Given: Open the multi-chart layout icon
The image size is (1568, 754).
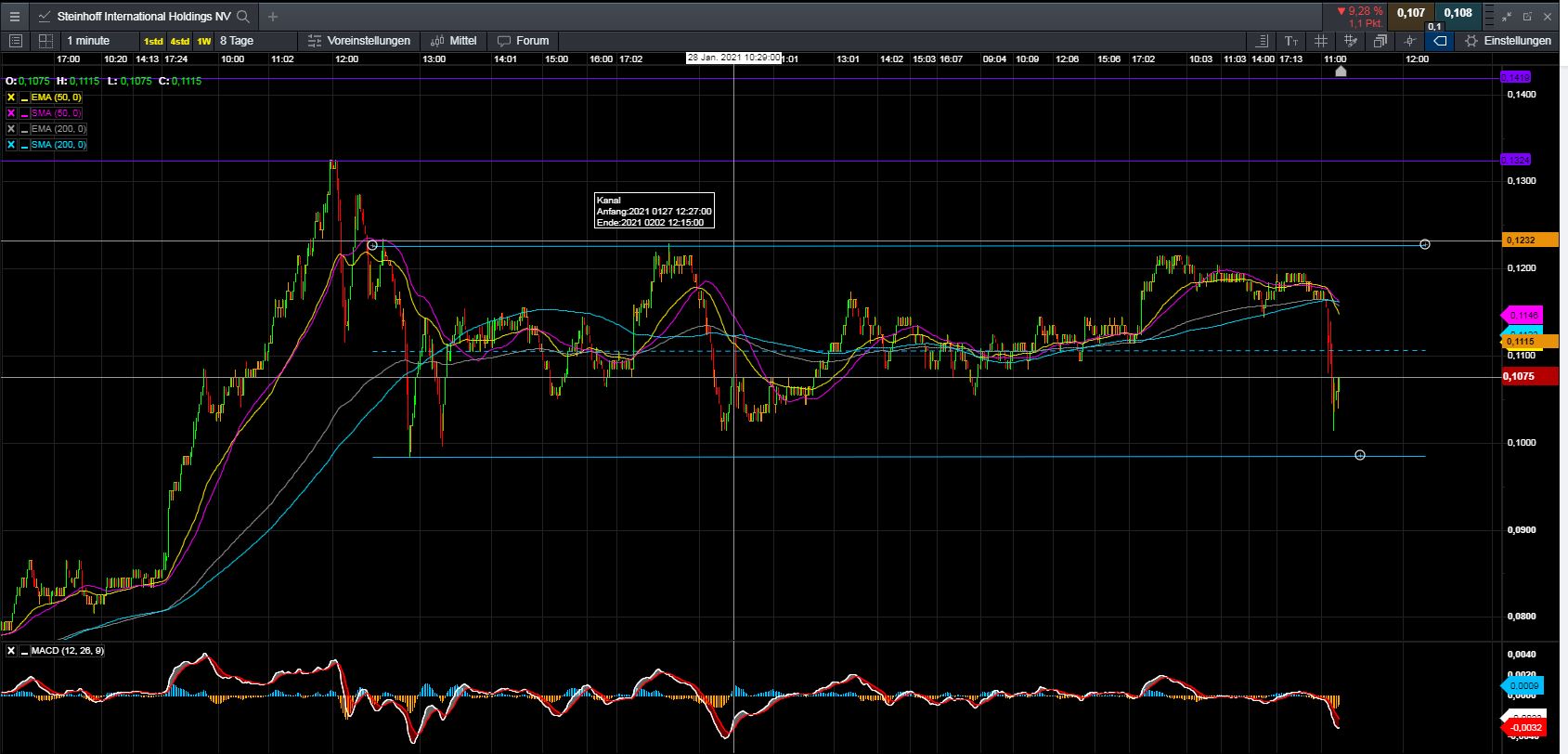Looking at the screenshot, I should point(45,41).
